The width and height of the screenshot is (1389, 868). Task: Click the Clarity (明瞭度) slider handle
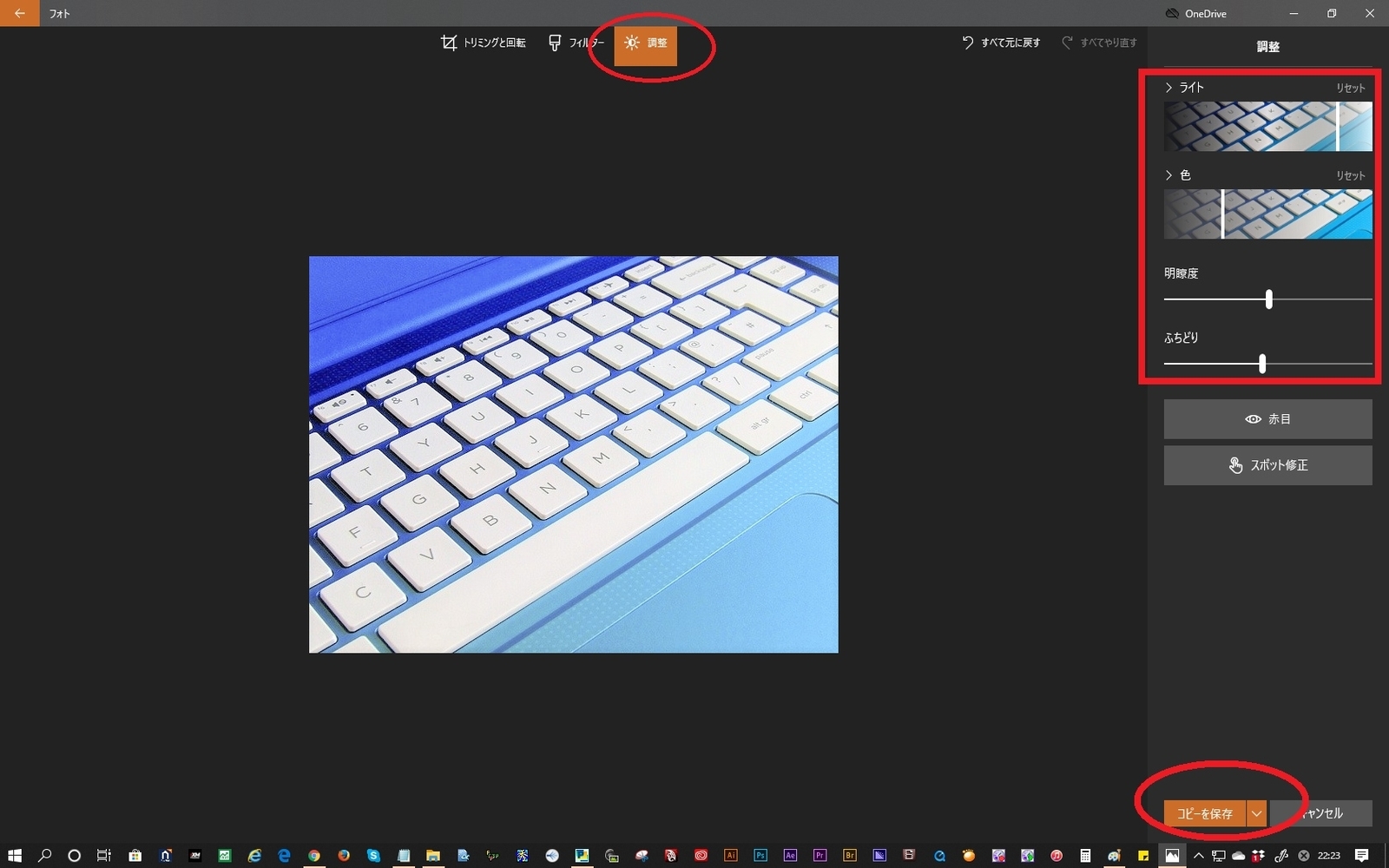pyautogui.click(x=1269, y=299)
